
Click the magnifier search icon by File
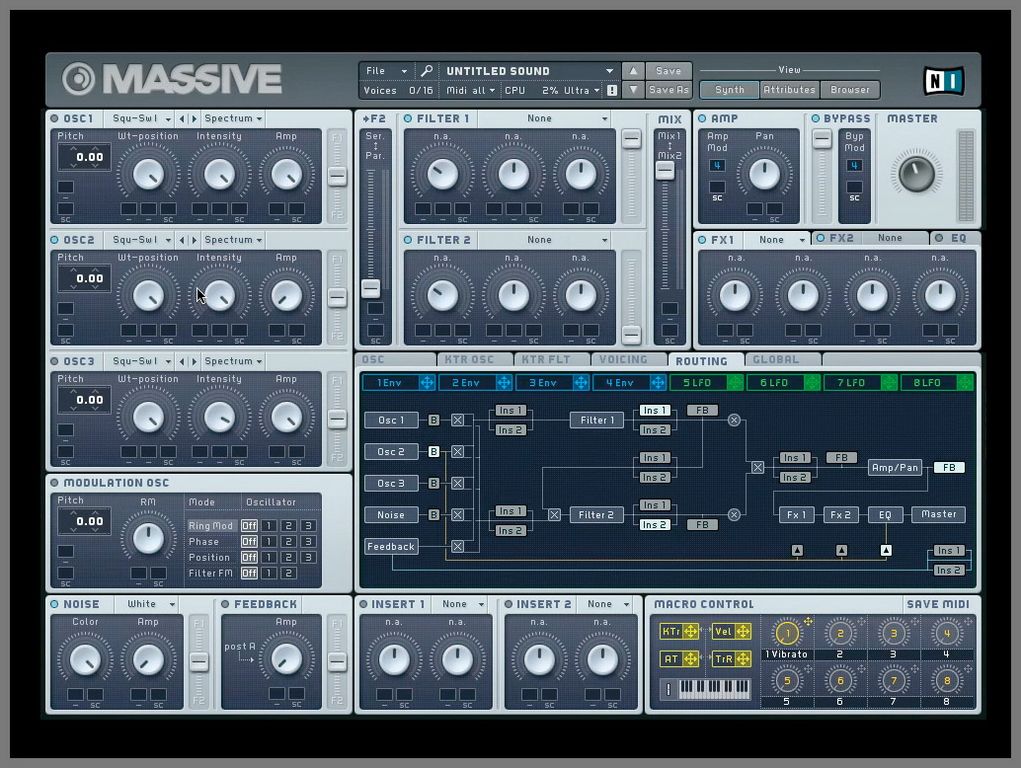(x=427, y=70)
